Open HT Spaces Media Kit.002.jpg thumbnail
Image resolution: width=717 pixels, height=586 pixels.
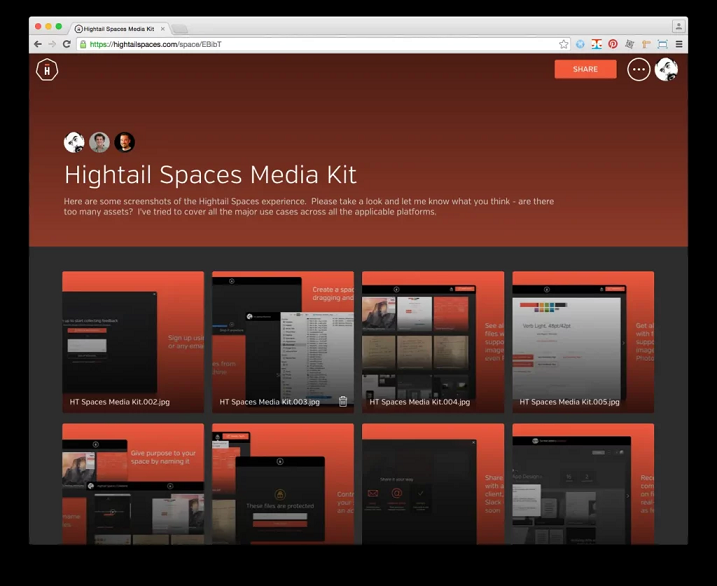click(133, 340)
